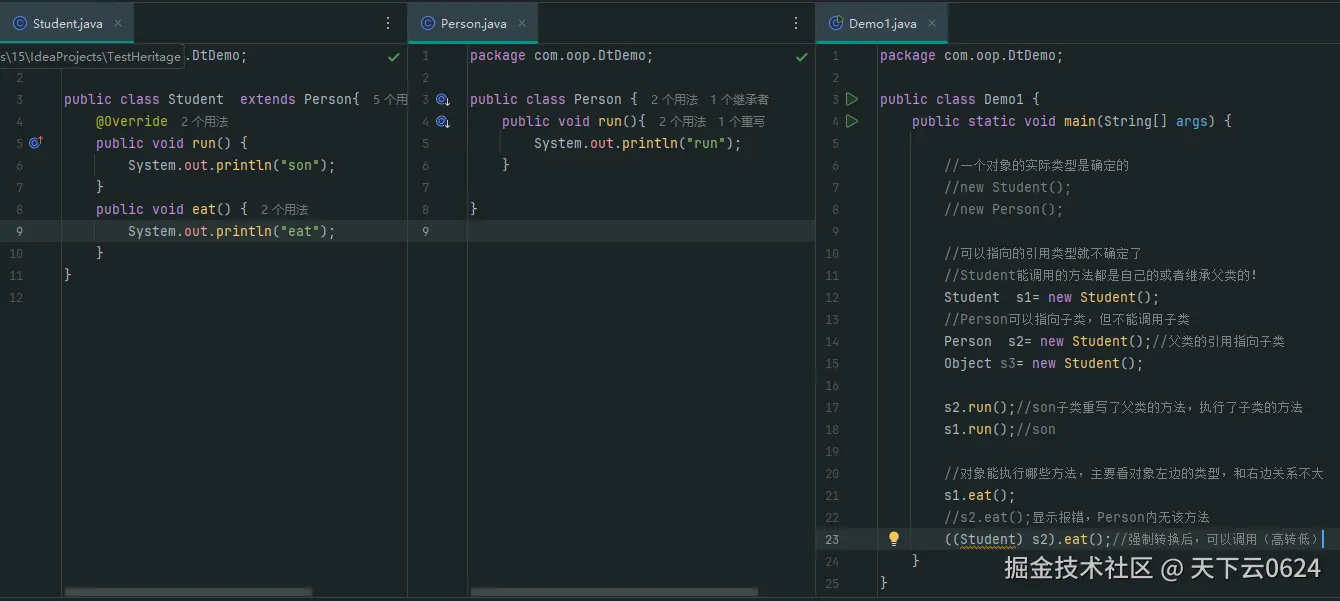Click the horizontal scrollbar under Student.java editor
The height and width of the screenshot is (601, 1340).
point(186,592)
